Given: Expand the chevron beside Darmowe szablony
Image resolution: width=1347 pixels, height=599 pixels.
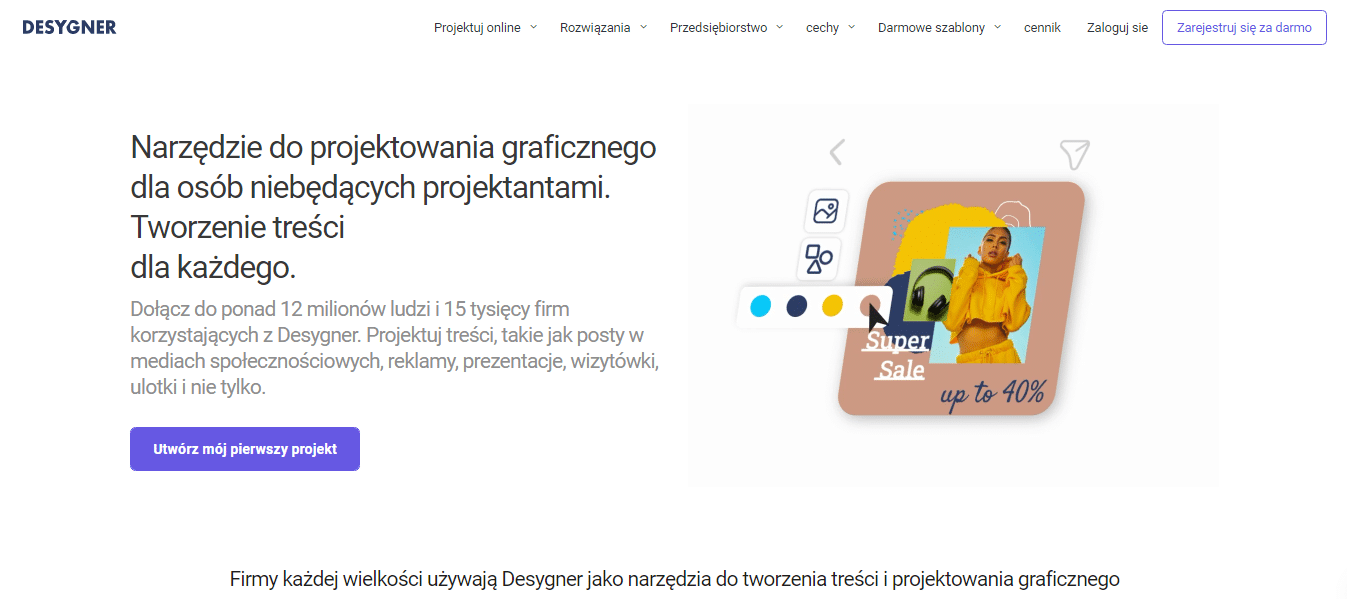Looking at the screenshot, I should tap(997, 27).
